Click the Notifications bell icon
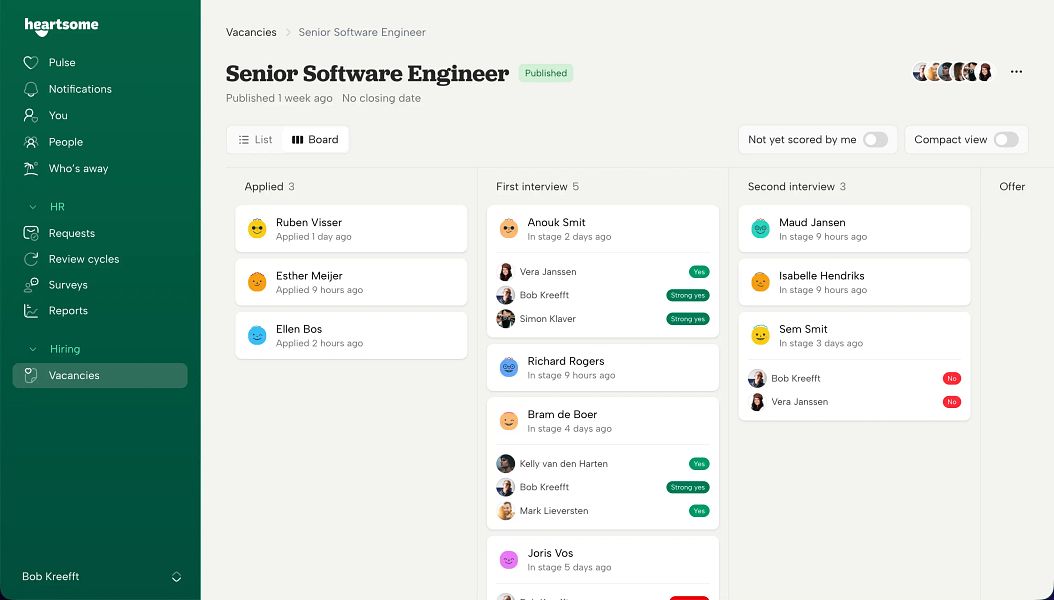The height and width of the screenshot is (600, 1054). [30, 89]
